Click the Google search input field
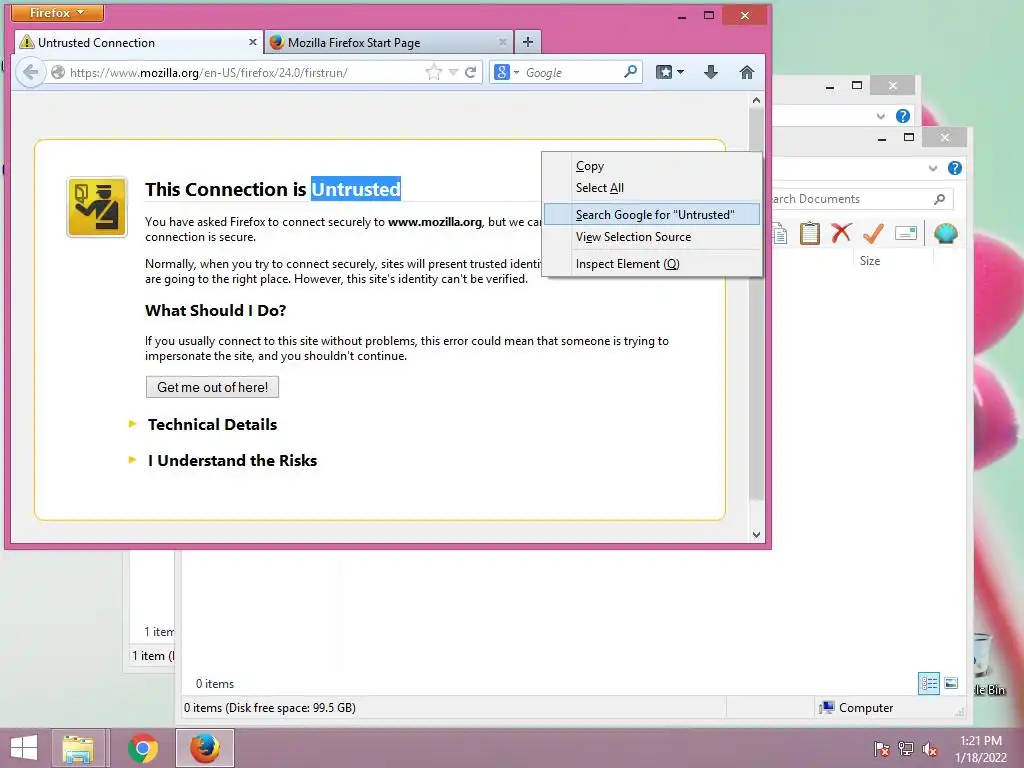The width and height of the screenshot is (1024, 768). coord(571,72)
